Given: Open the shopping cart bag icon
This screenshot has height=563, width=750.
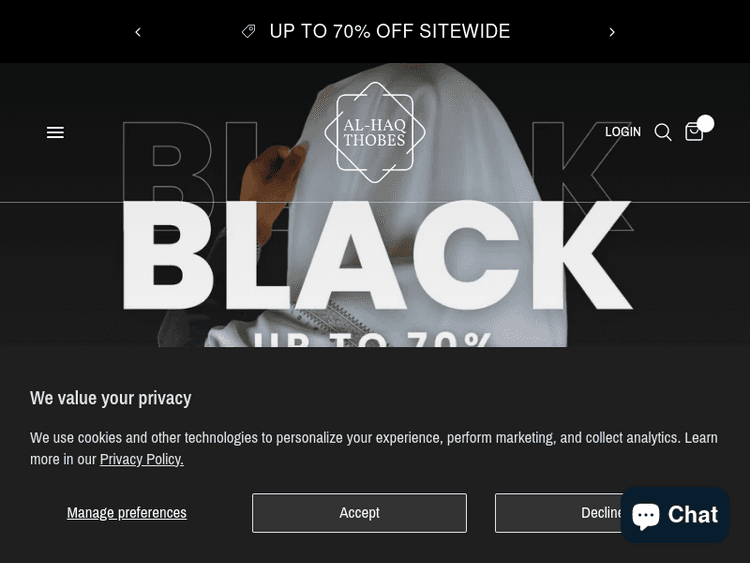Looking at the screenshot, I should [694, 132].
